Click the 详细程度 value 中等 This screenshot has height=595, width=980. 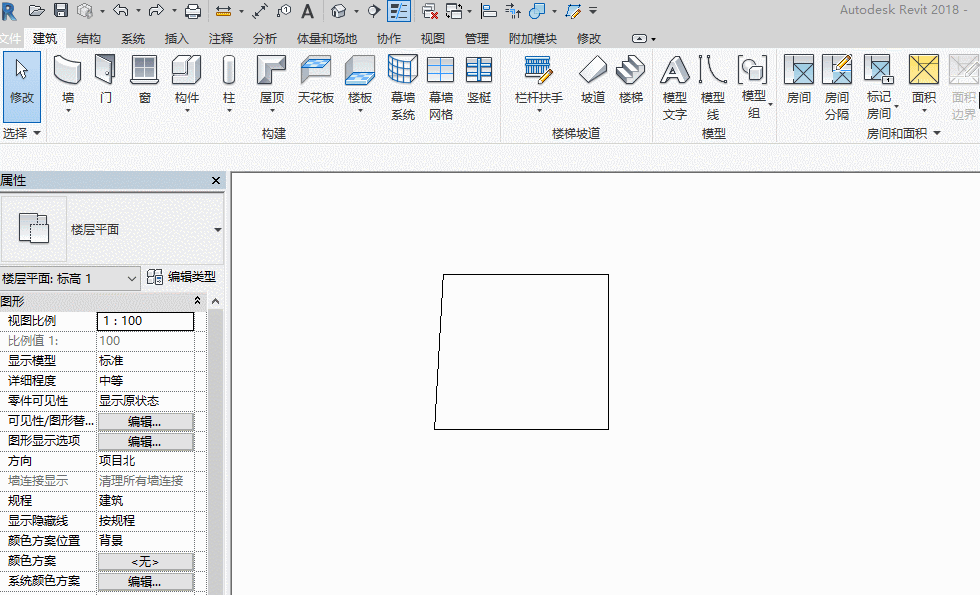point(145,381)
